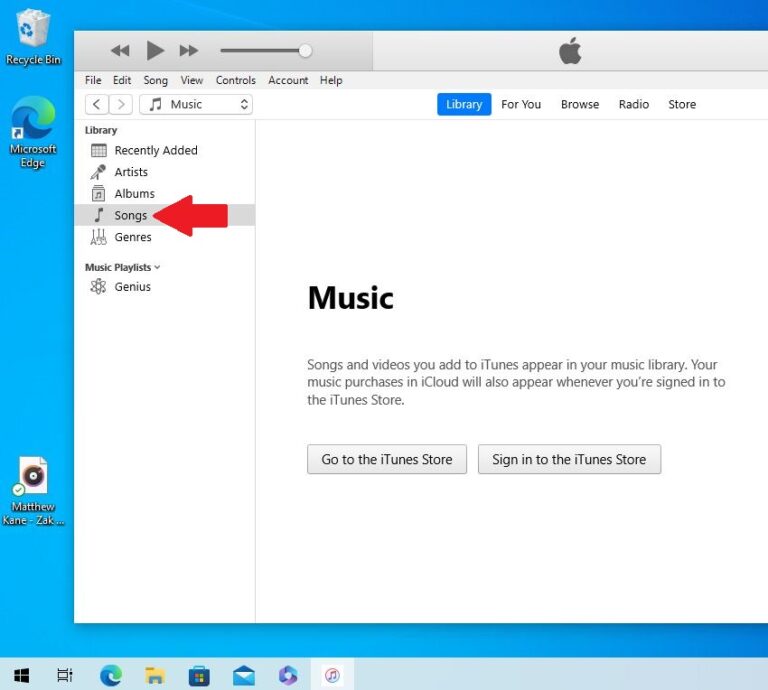Select Albums in the sidebar

pos(165,193)
